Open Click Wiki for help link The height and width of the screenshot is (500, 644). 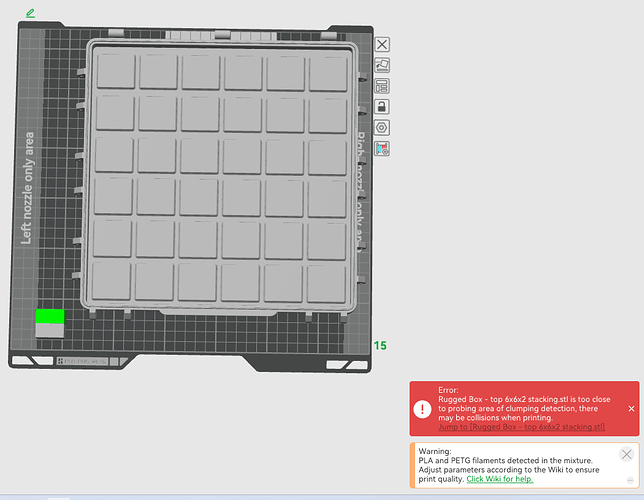pyautogui.click(x=500, y=479)
